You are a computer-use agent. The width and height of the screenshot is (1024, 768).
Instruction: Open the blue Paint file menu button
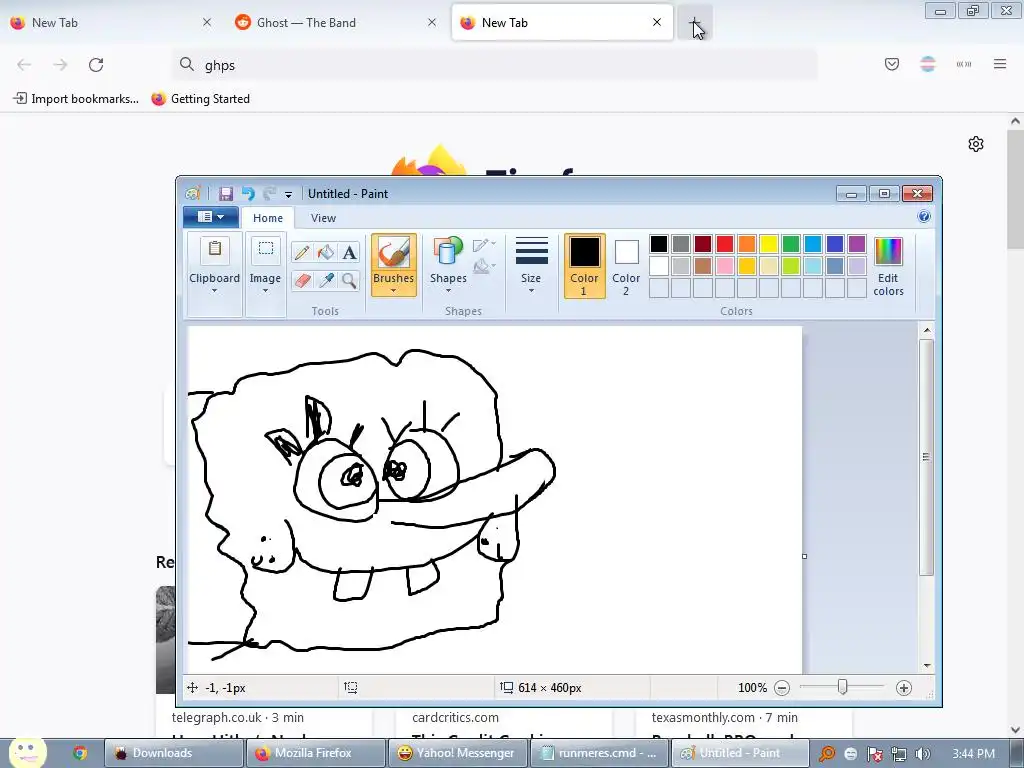[210, 217]
